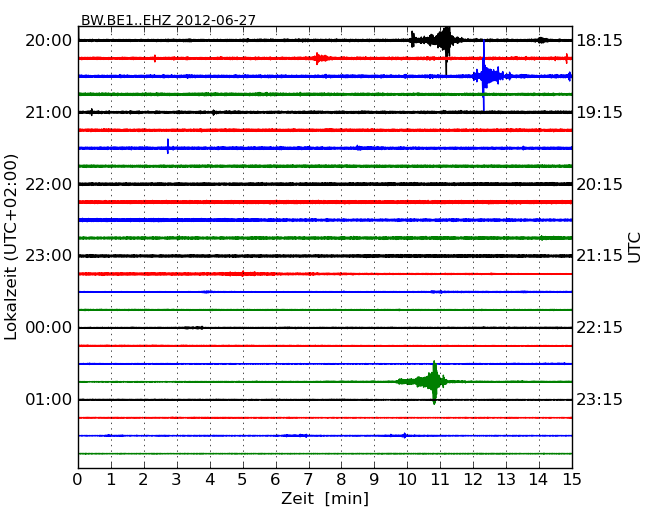Click the 20:15 UTC label
Viewport: 650px width, 520px height.
click(599, 184)
